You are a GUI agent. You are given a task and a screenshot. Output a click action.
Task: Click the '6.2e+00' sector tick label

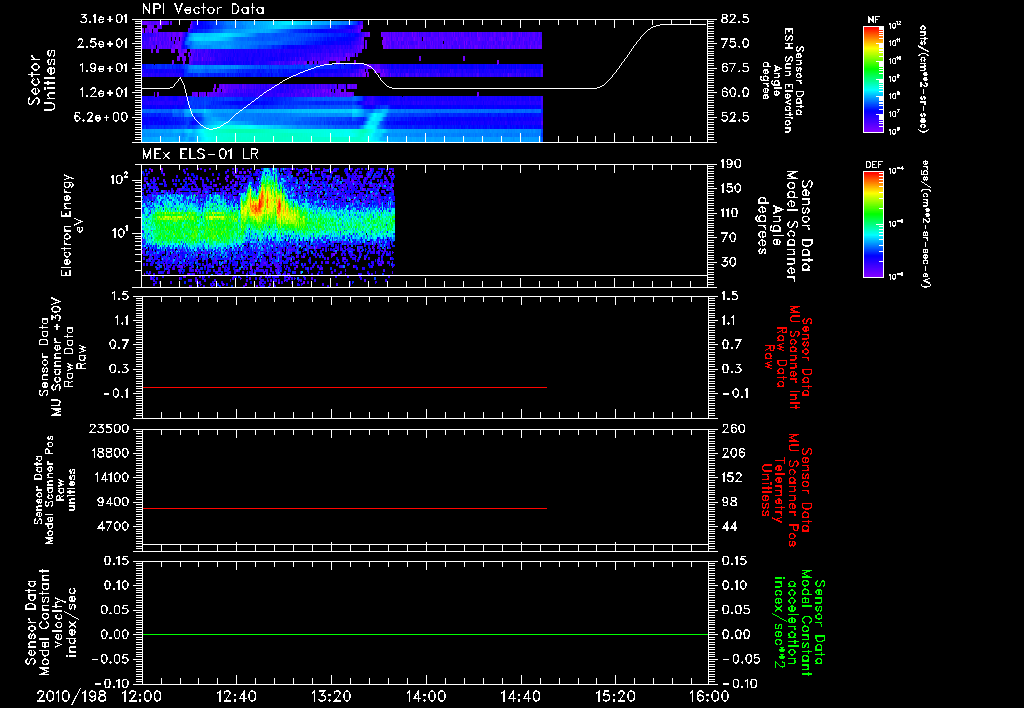coord(104,118)
